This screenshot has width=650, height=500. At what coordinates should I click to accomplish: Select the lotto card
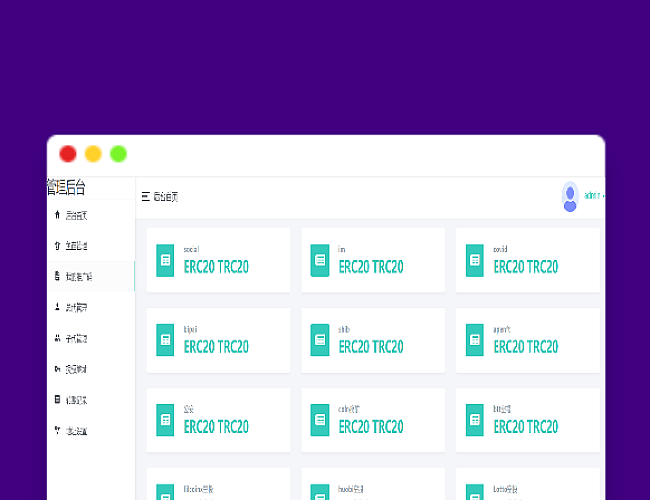[x=527, y=486]
